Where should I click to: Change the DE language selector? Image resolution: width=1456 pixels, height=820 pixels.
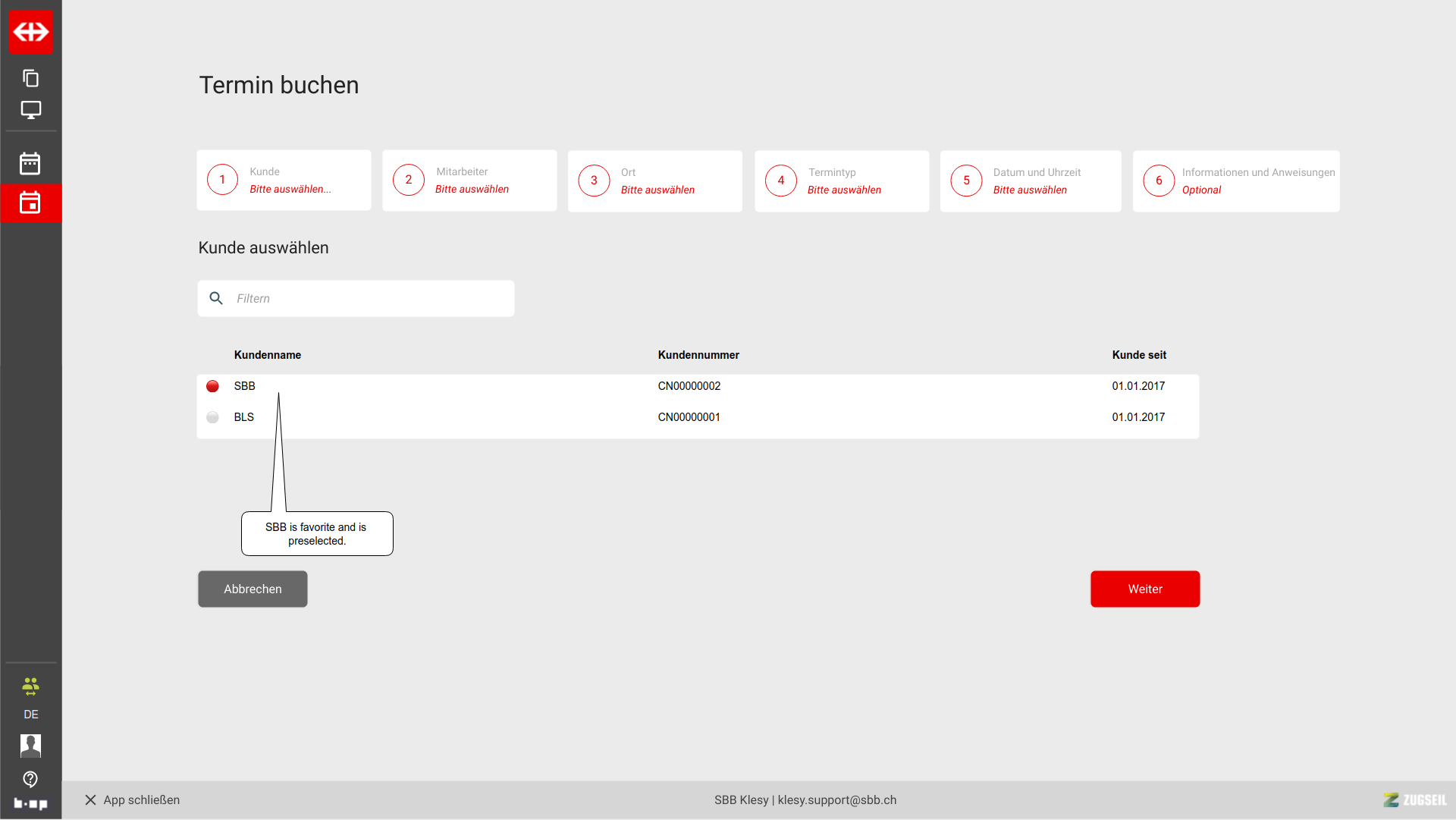pyautogui.click(x=31, y=715)
